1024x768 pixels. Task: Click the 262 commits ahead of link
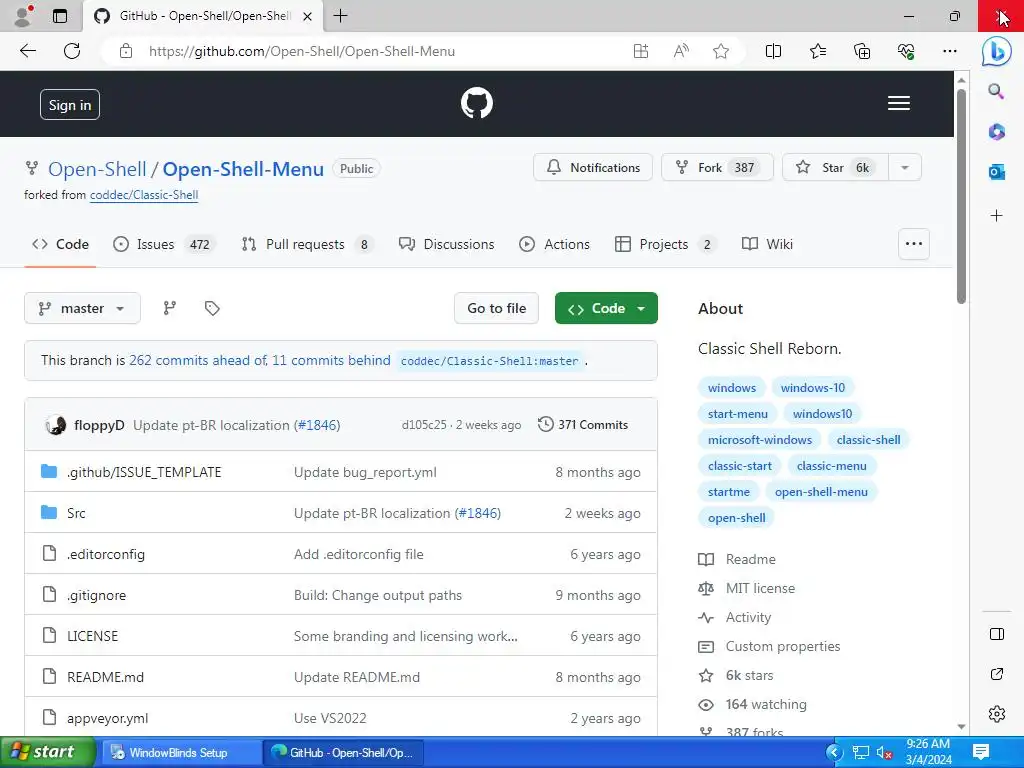pos(199,360)
